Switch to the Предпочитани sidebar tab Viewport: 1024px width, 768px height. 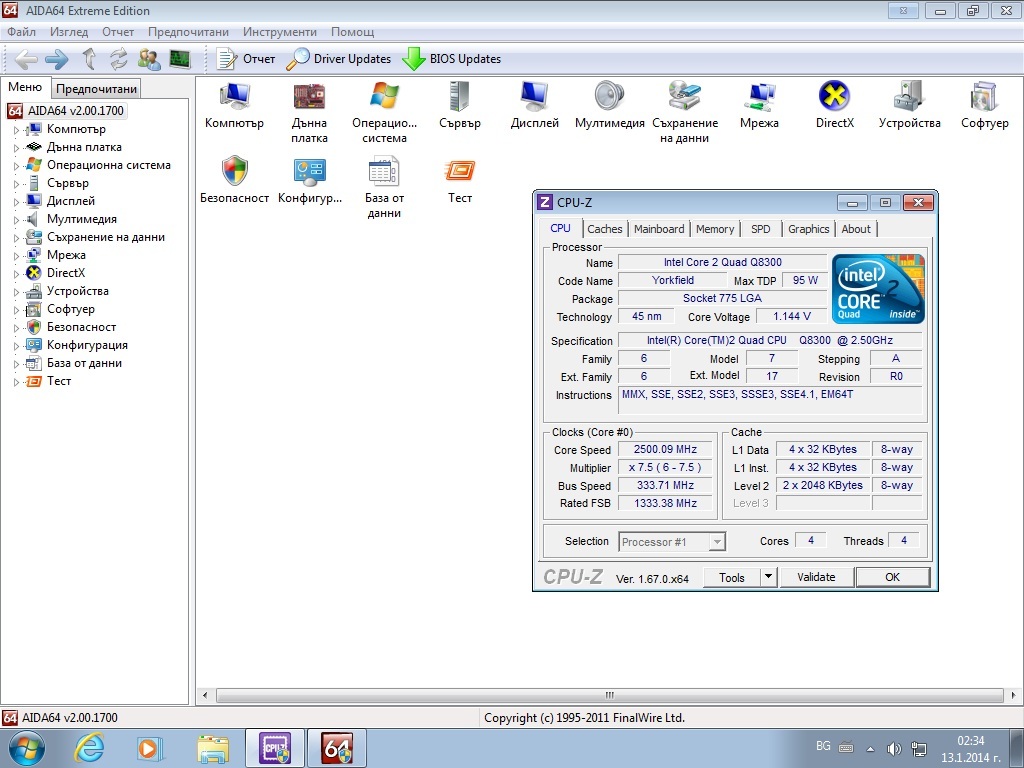pyautogui.click(x=97, y=89)
